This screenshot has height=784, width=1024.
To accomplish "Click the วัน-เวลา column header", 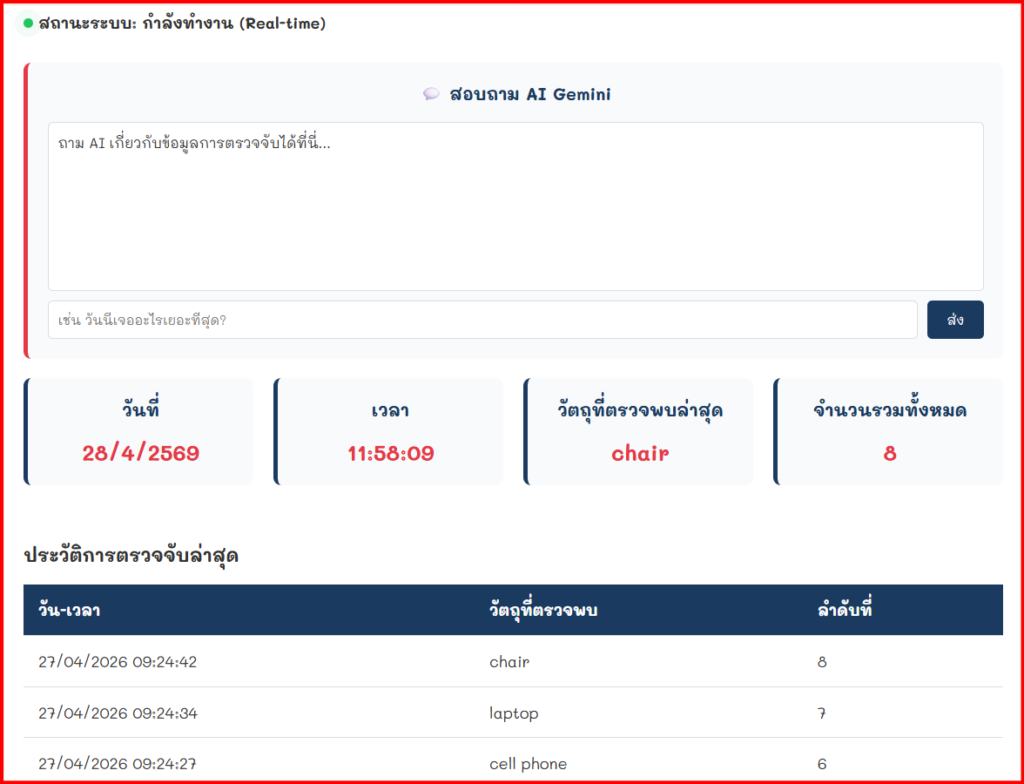I will pyautogui.click(x=69, y=610).
